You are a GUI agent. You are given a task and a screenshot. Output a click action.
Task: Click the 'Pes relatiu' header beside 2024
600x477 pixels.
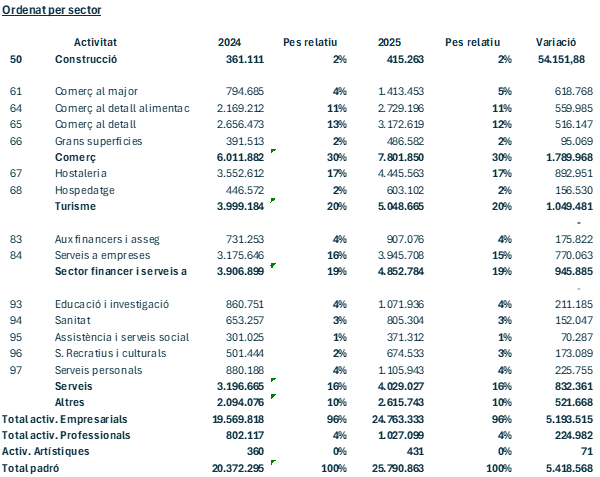tap(309, 42)
